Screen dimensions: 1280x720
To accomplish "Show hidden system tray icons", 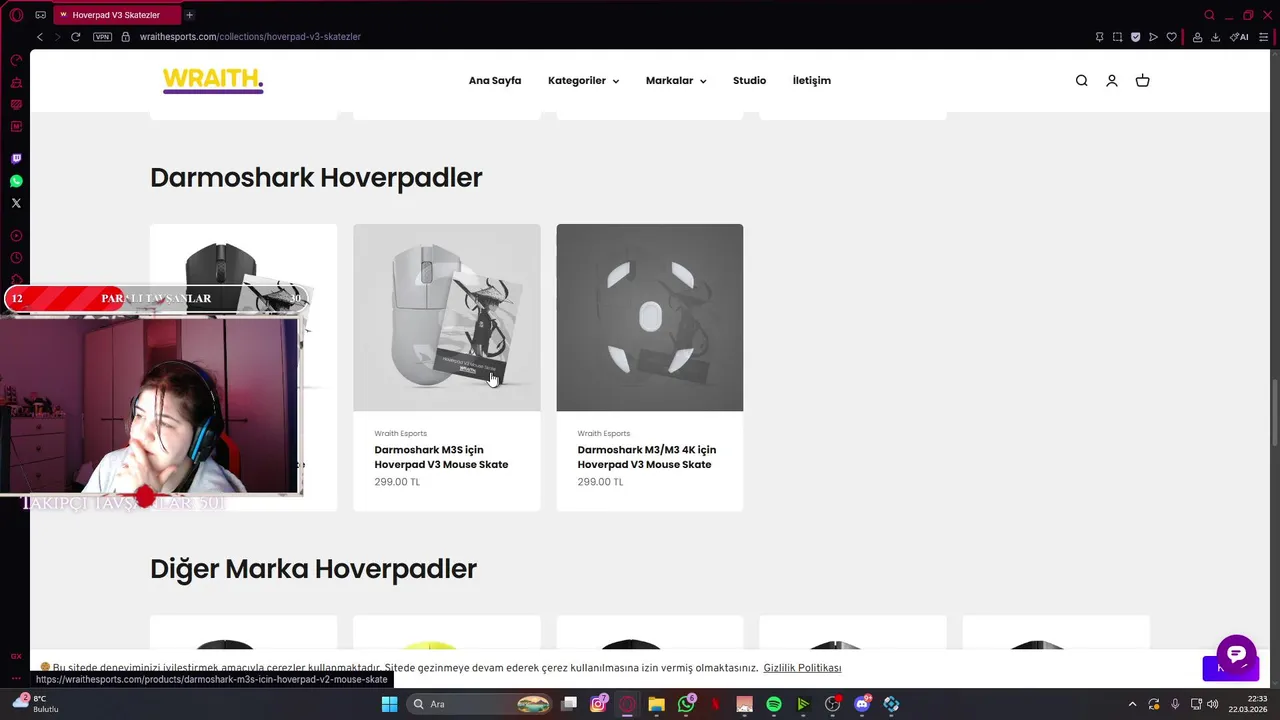I will tap(1132, 704).
